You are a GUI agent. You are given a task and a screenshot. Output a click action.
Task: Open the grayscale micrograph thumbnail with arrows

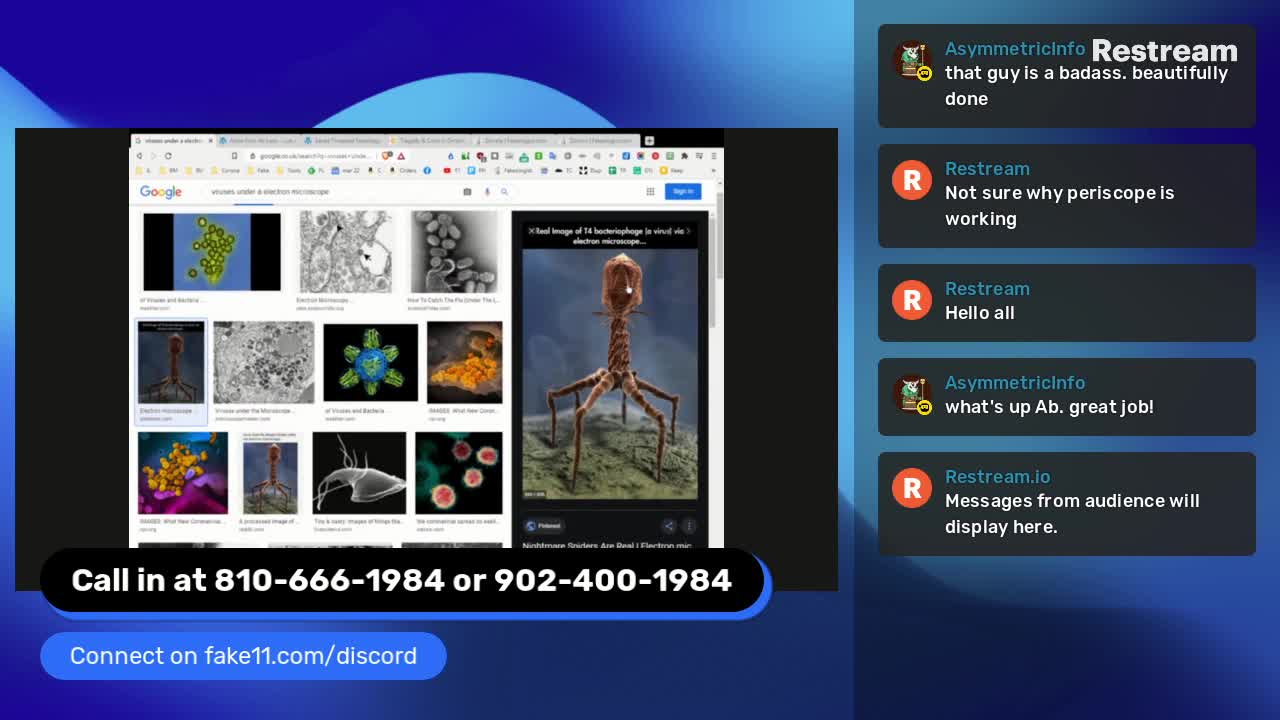tap(345, 251)
